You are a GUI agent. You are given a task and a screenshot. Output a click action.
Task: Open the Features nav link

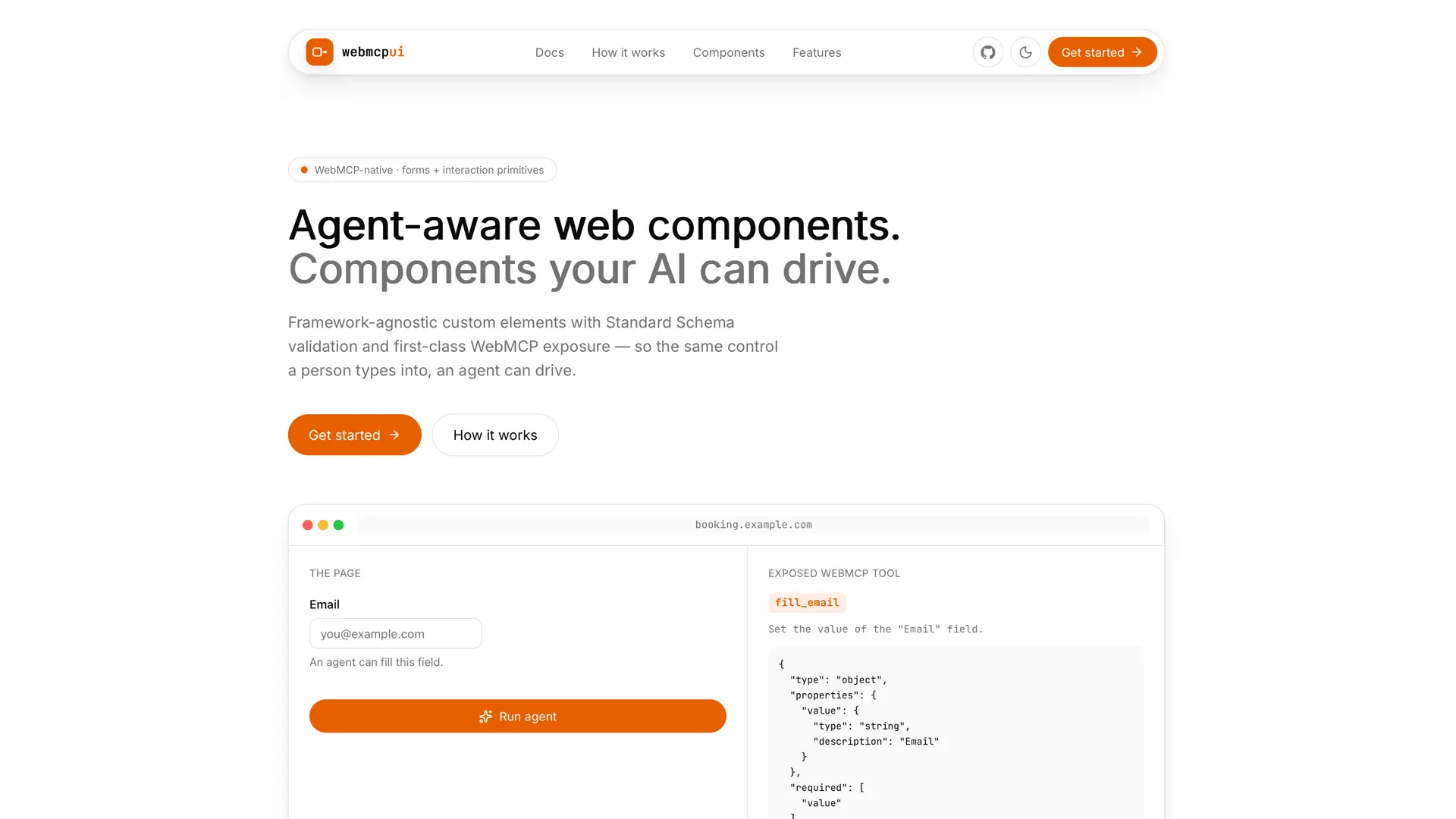[816, 52]
